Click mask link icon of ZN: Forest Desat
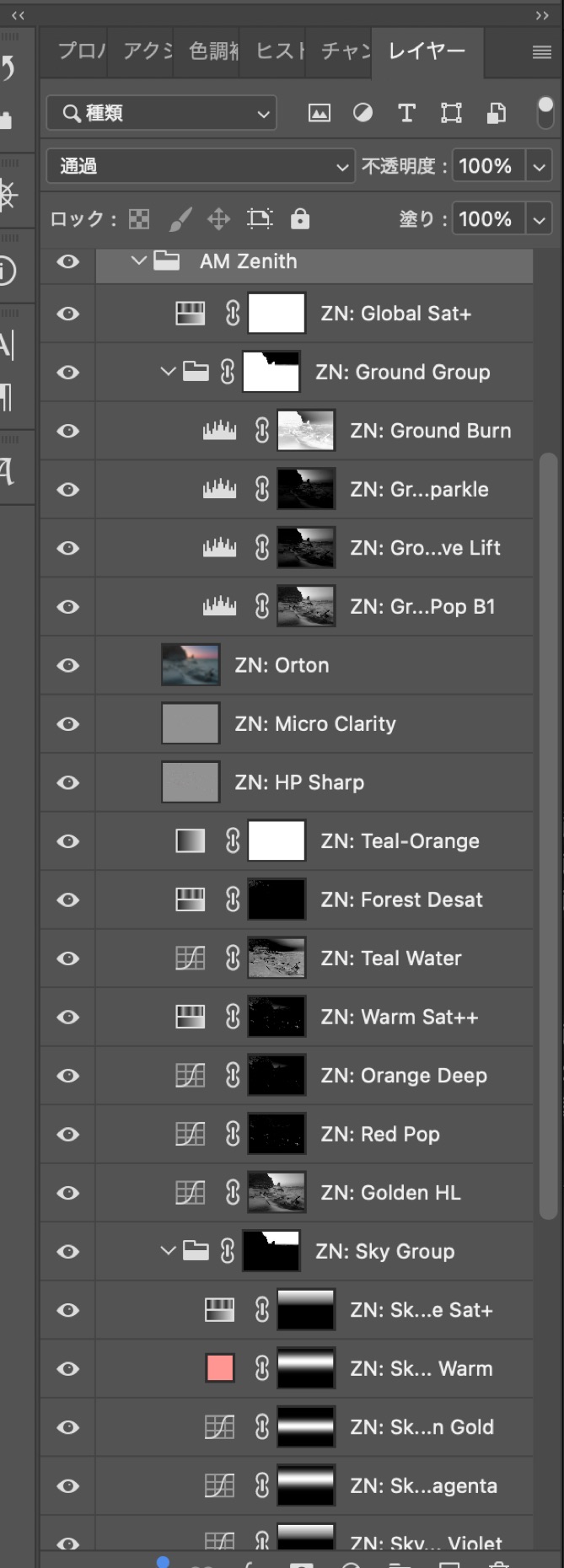 [233, 899]
